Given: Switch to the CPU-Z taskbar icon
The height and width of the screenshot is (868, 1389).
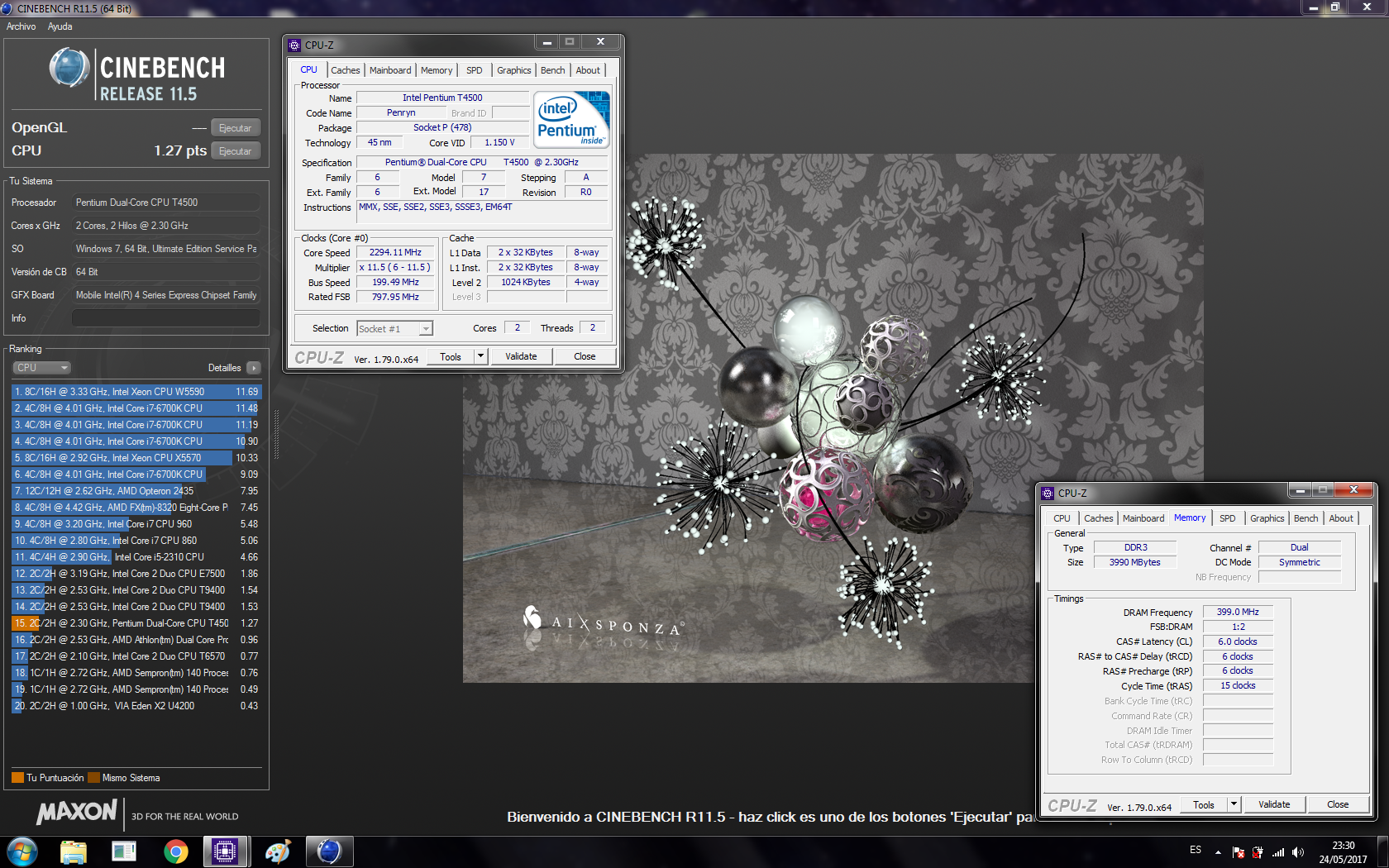Looking at the screenshot, I should [x=225, y=851].
